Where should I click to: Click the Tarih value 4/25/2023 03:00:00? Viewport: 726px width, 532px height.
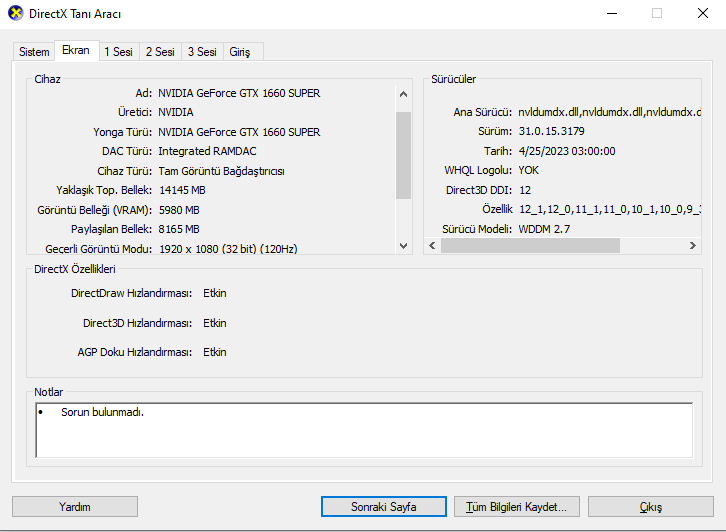click(x=567, y=151)
